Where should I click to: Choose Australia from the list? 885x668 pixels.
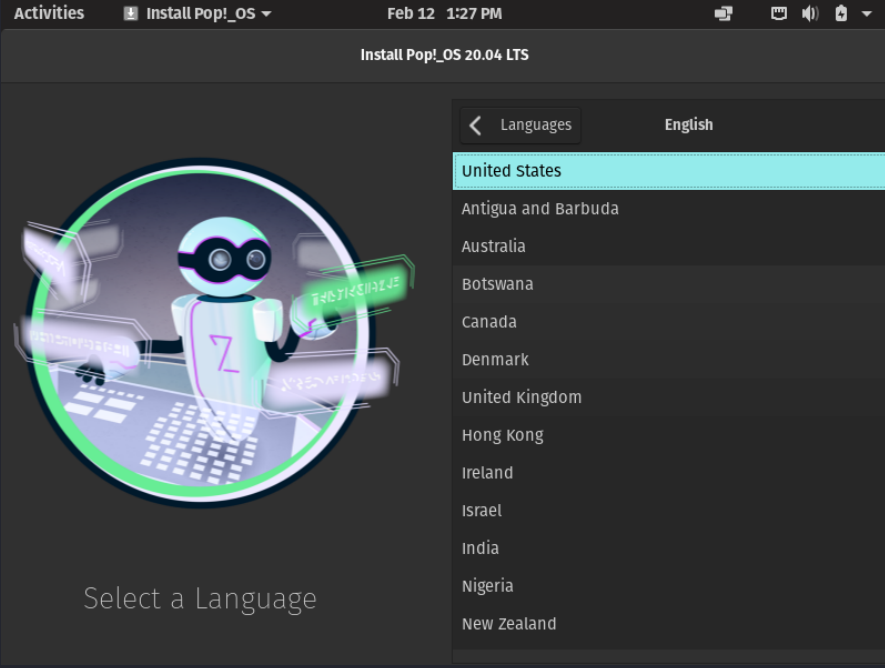(669, 246)
